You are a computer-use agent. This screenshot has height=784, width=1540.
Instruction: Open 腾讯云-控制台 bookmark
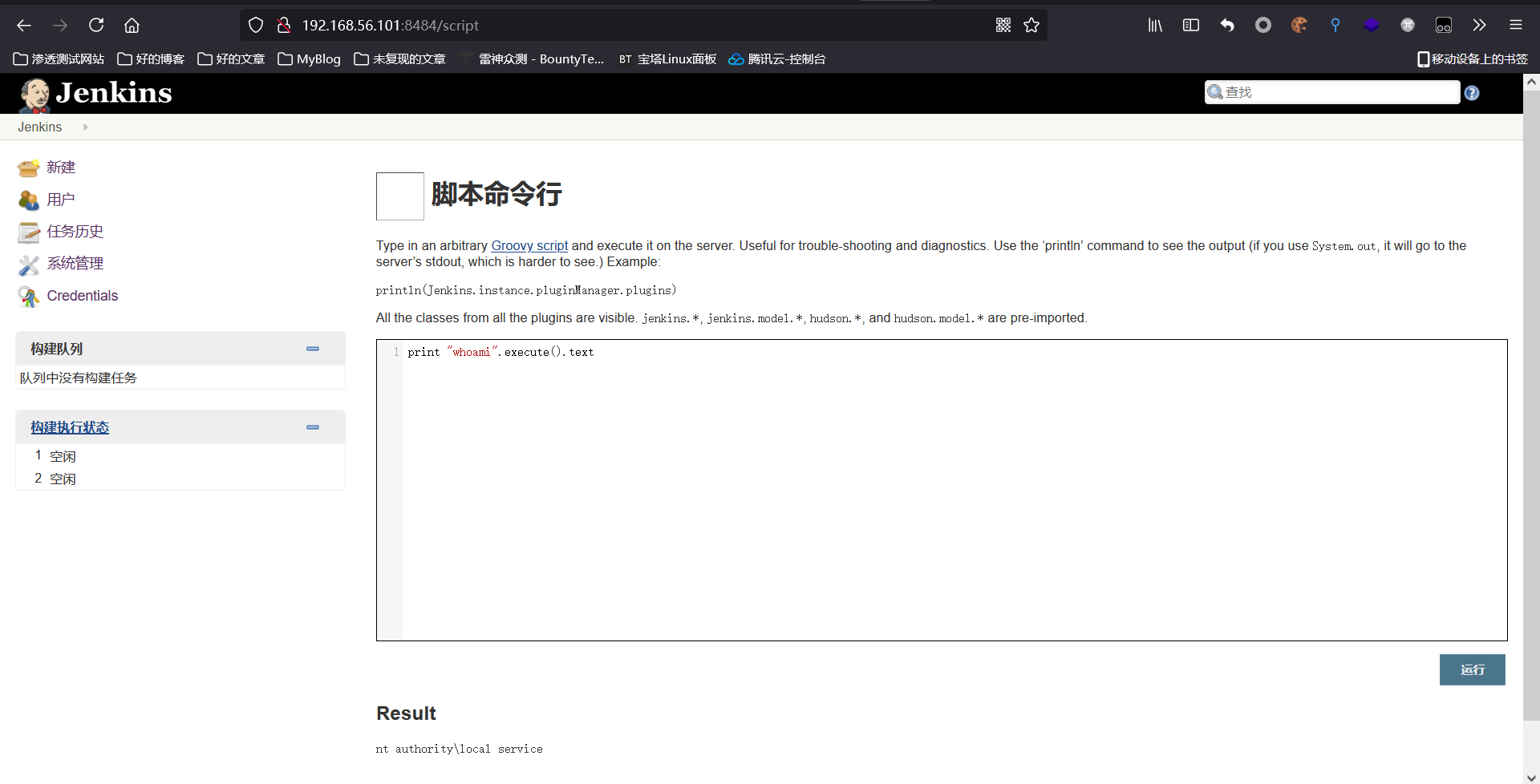pyautogui.click(x=777, y=59)
